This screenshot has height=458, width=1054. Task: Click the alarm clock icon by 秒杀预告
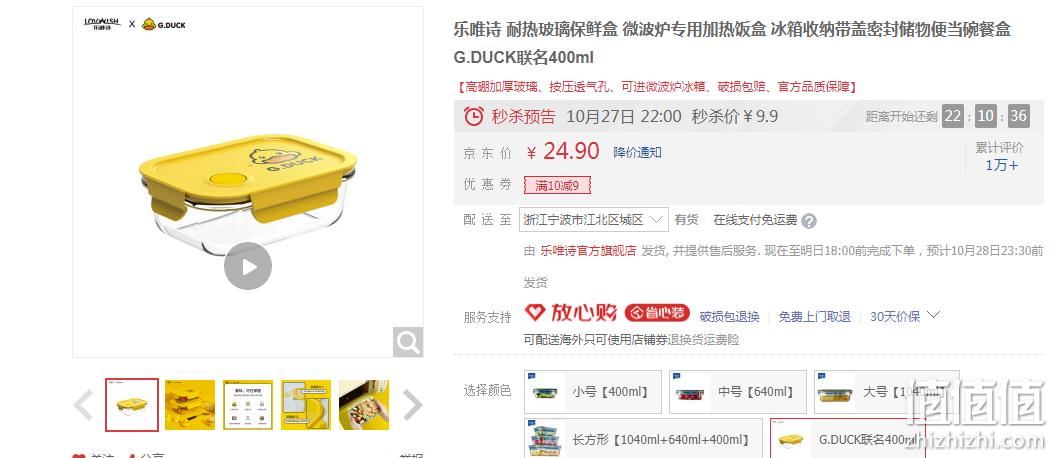point(474,116)
